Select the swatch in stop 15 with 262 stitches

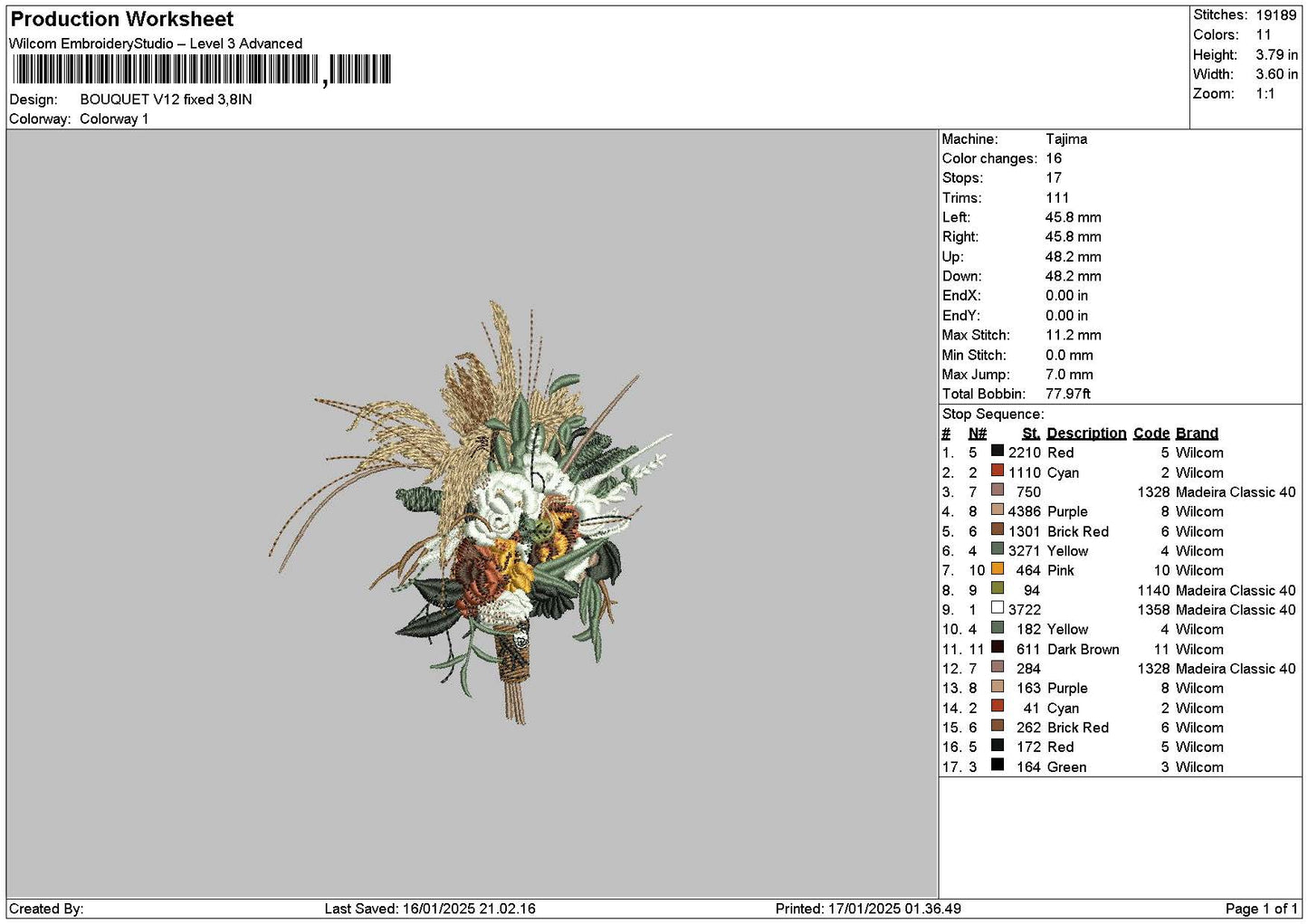point(998,726)
